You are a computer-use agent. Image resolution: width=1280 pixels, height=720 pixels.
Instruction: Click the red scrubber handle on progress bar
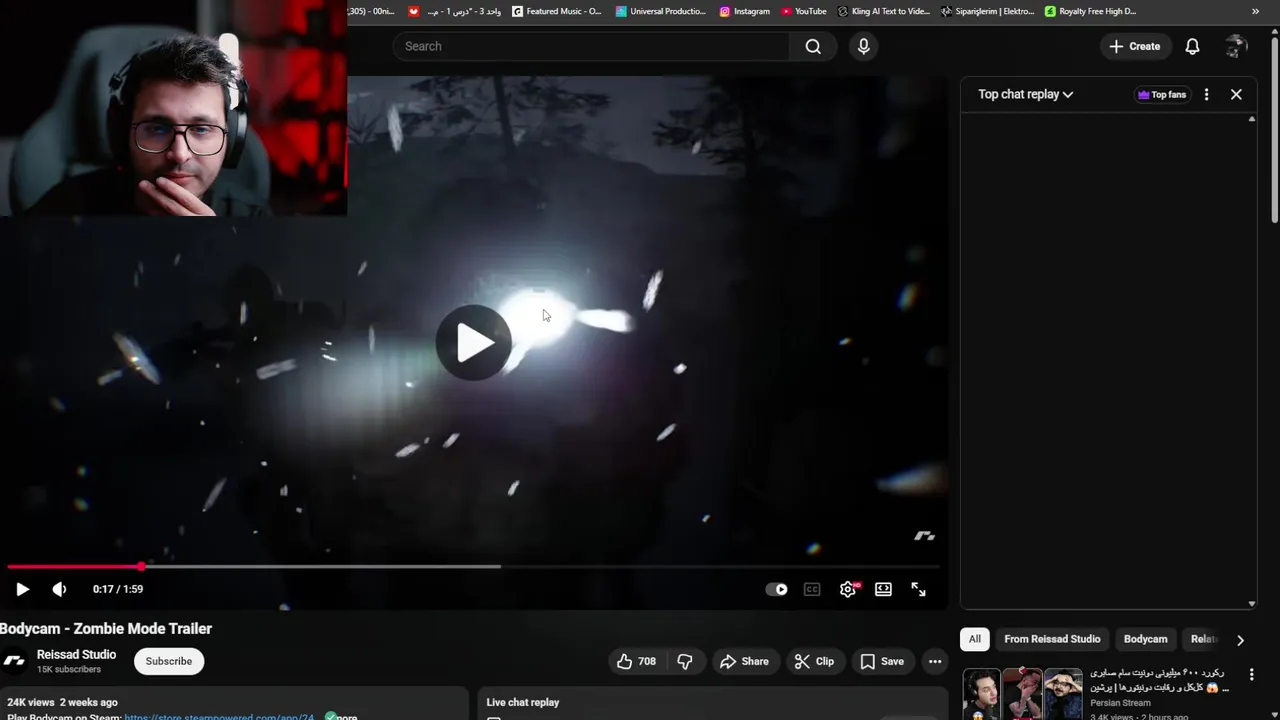[x=141, y=566]
